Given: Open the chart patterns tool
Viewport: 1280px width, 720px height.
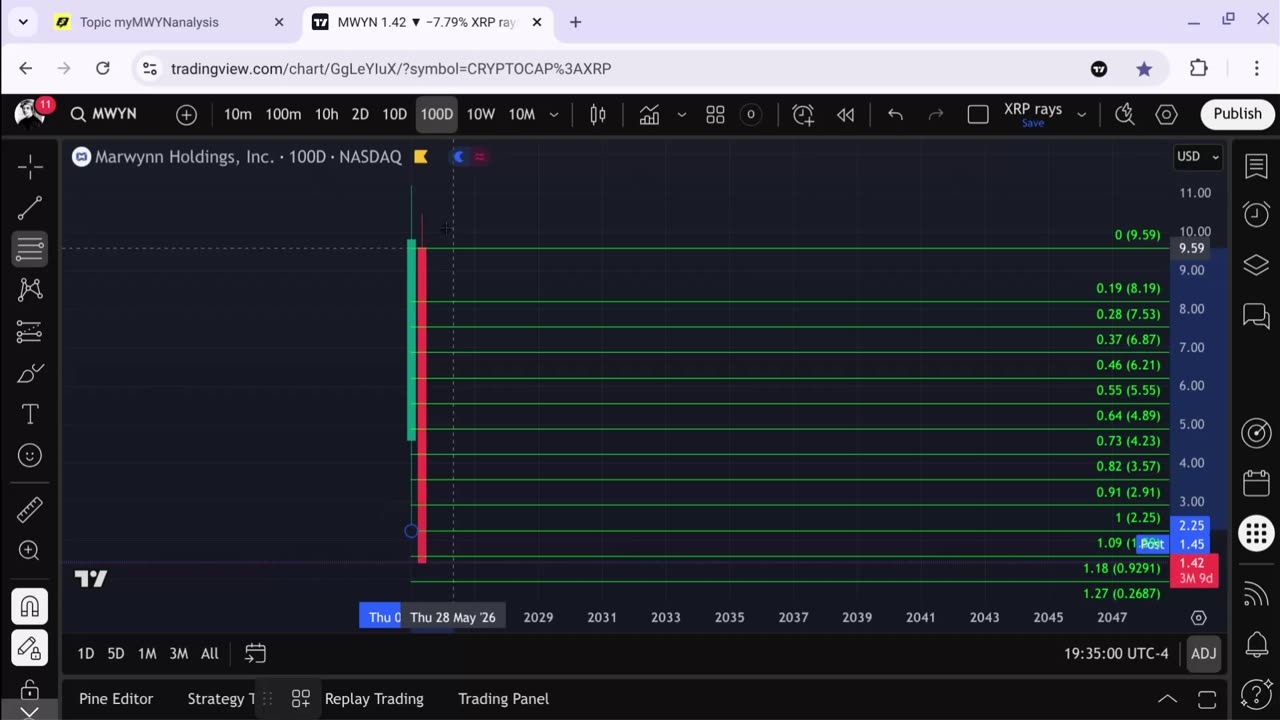Looking at the screenshot, I should click(30, 290).
